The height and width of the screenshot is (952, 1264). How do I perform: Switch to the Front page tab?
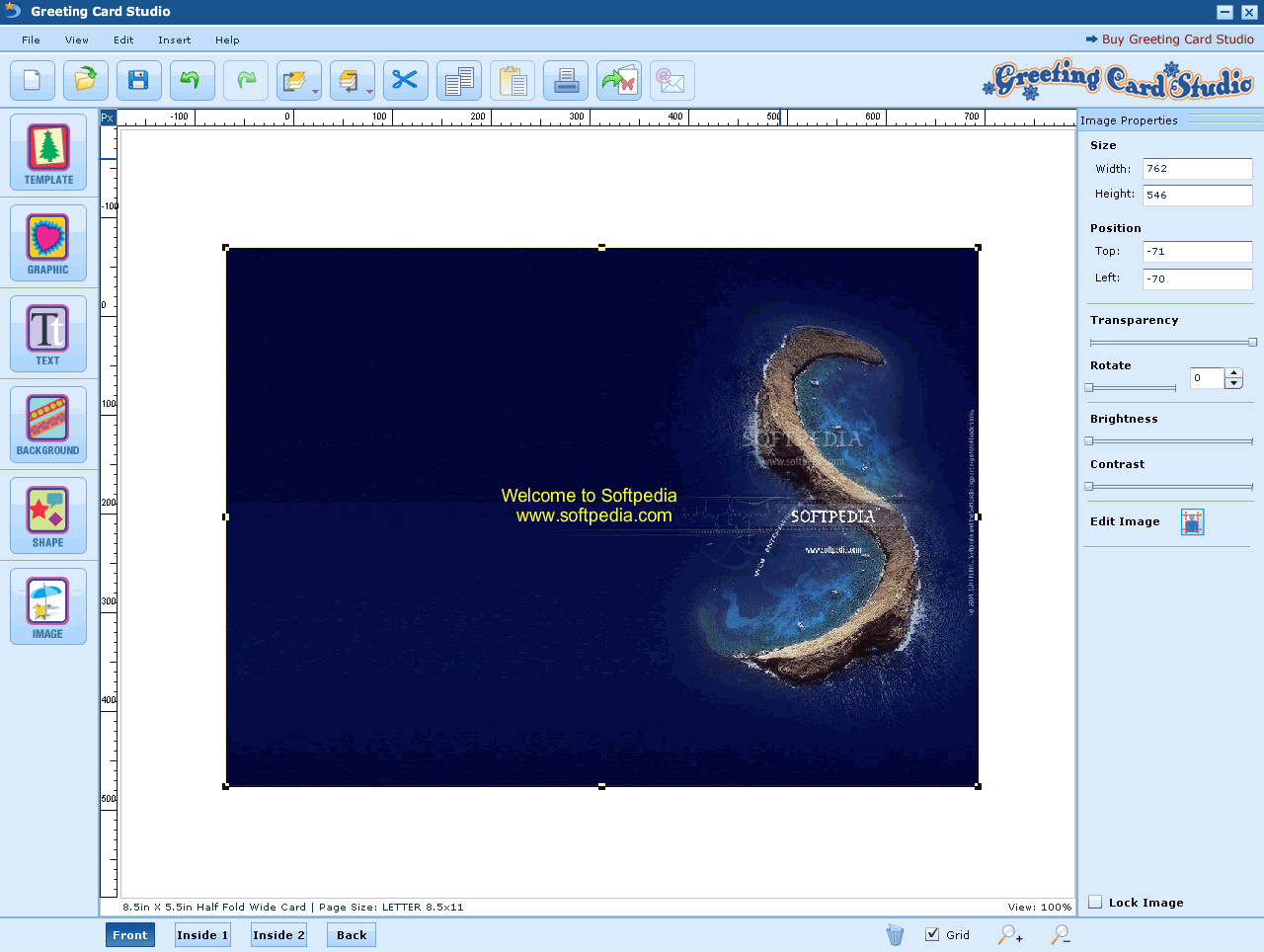pyautogui.click(x=130, y=935)
